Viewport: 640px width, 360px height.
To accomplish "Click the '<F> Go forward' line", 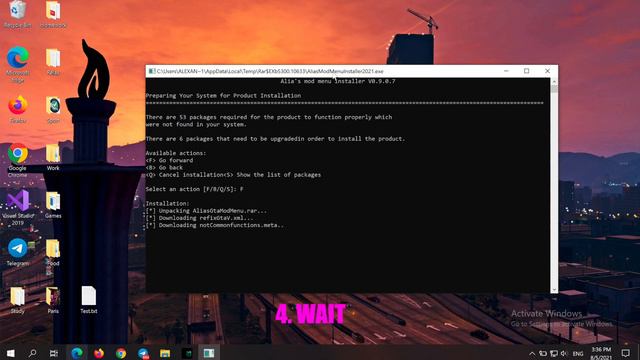I will pyautogui.click(x=169, y=160).
